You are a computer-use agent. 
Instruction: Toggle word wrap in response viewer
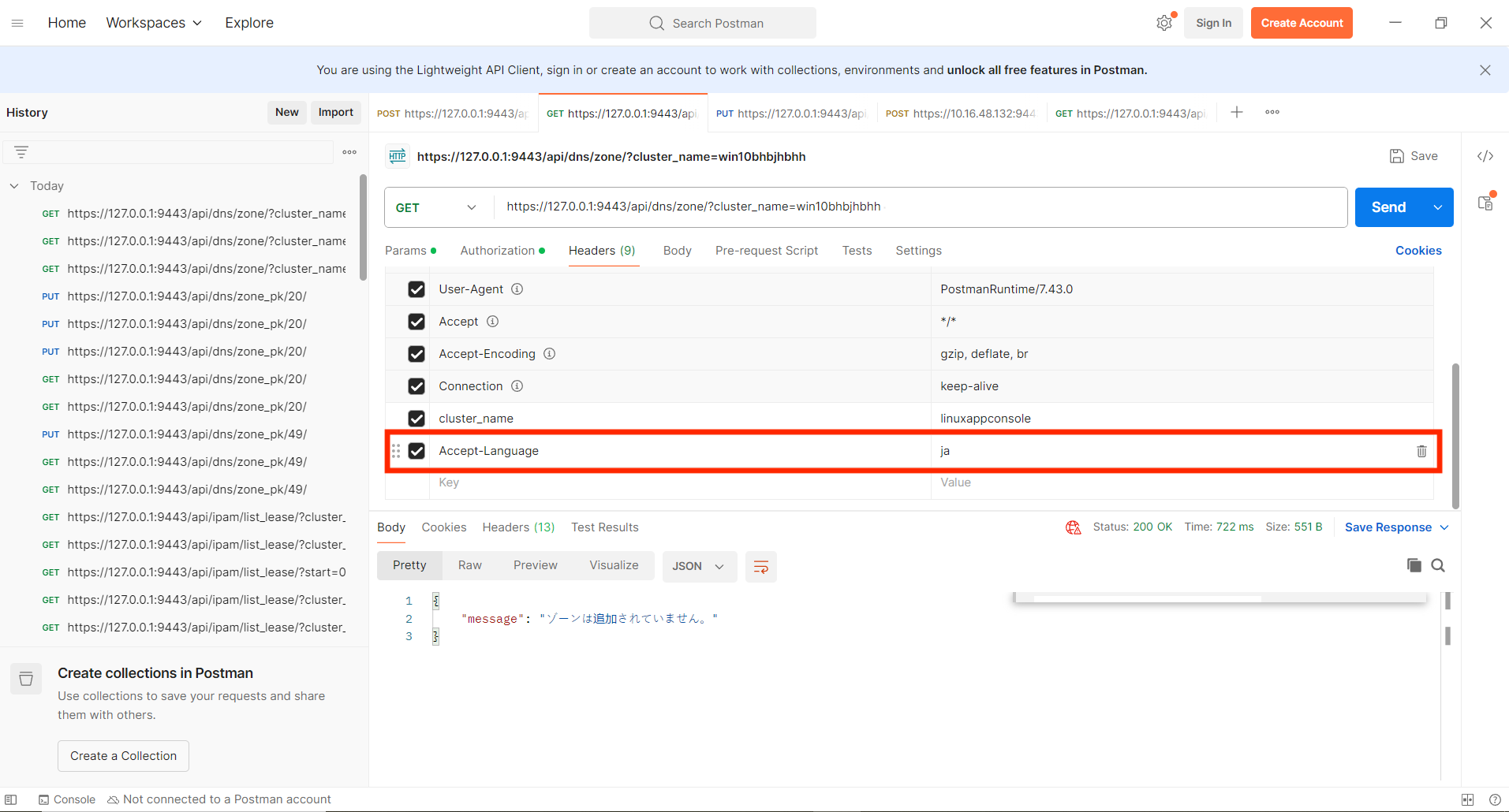[x=760, y=566]
